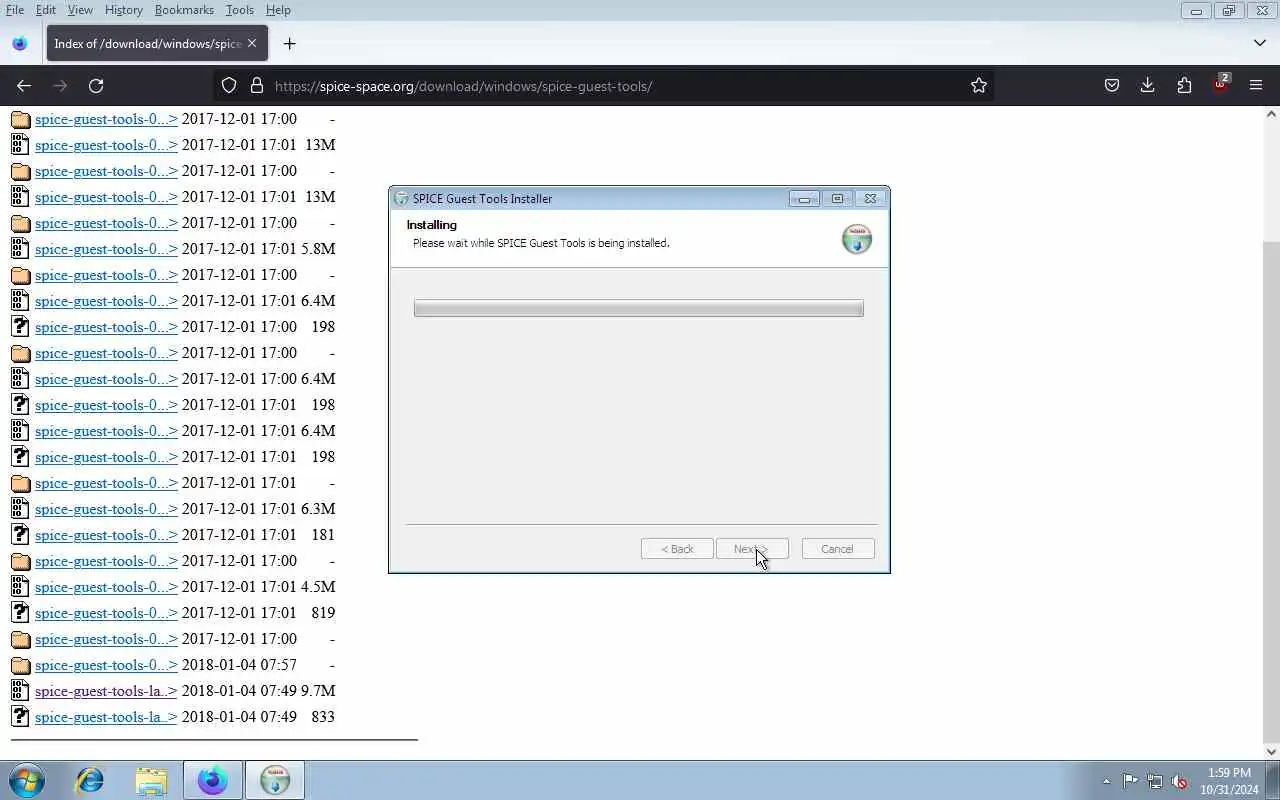Click the Next button in installer
This screenshot has width=1280, height=800.
[x=752, y=549]
